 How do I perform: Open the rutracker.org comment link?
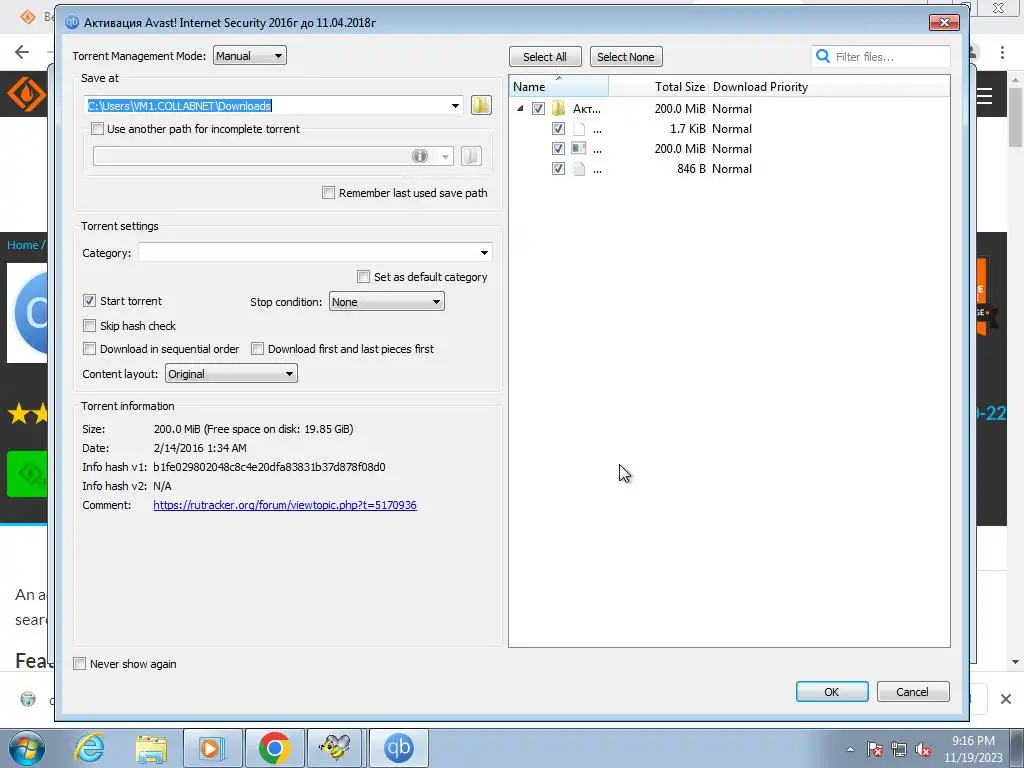[285, 505]
